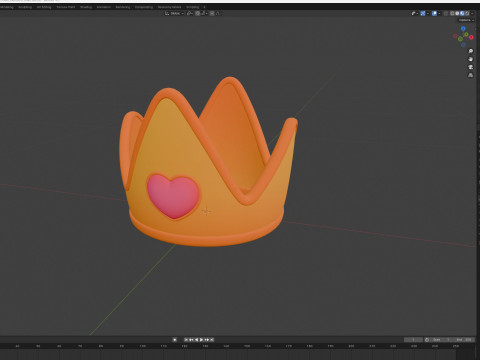Image resolution: width=480 pixels, height=360 pixels.
Task: Click the End frame field
Action: pyautogui.click(x=464, y=340)
